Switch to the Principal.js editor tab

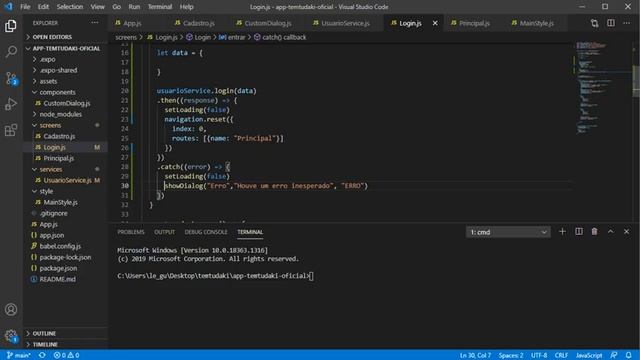474,23
